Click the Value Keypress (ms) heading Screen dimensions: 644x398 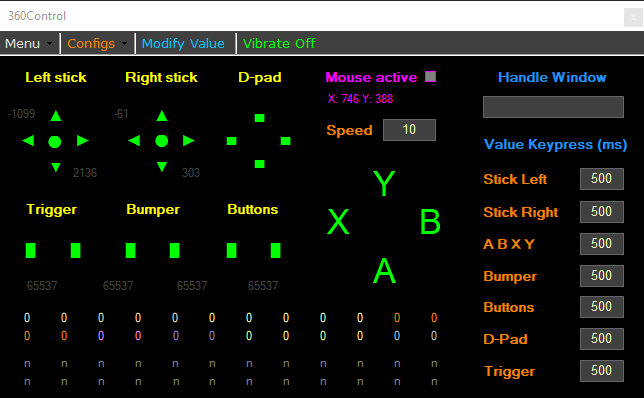[x=555, y=145]
